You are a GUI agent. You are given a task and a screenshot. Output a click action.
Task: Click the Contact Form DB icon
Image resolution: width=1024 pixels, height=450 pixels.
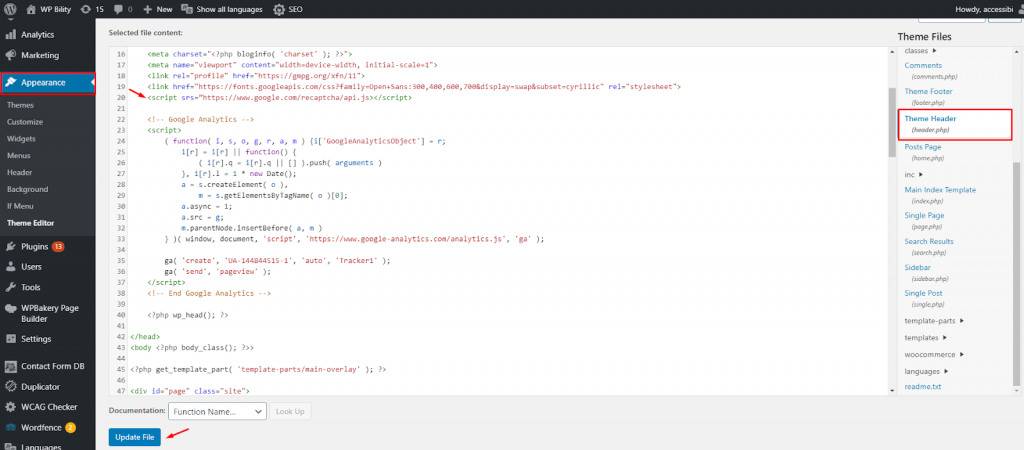coord(10,366)
